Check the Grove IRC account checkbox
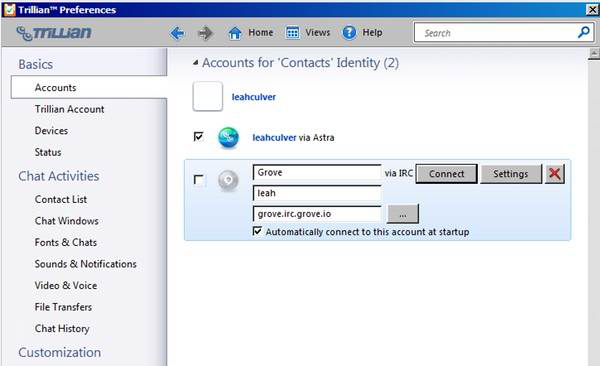Viewport: 600px width, 366px height. [199, 180]
